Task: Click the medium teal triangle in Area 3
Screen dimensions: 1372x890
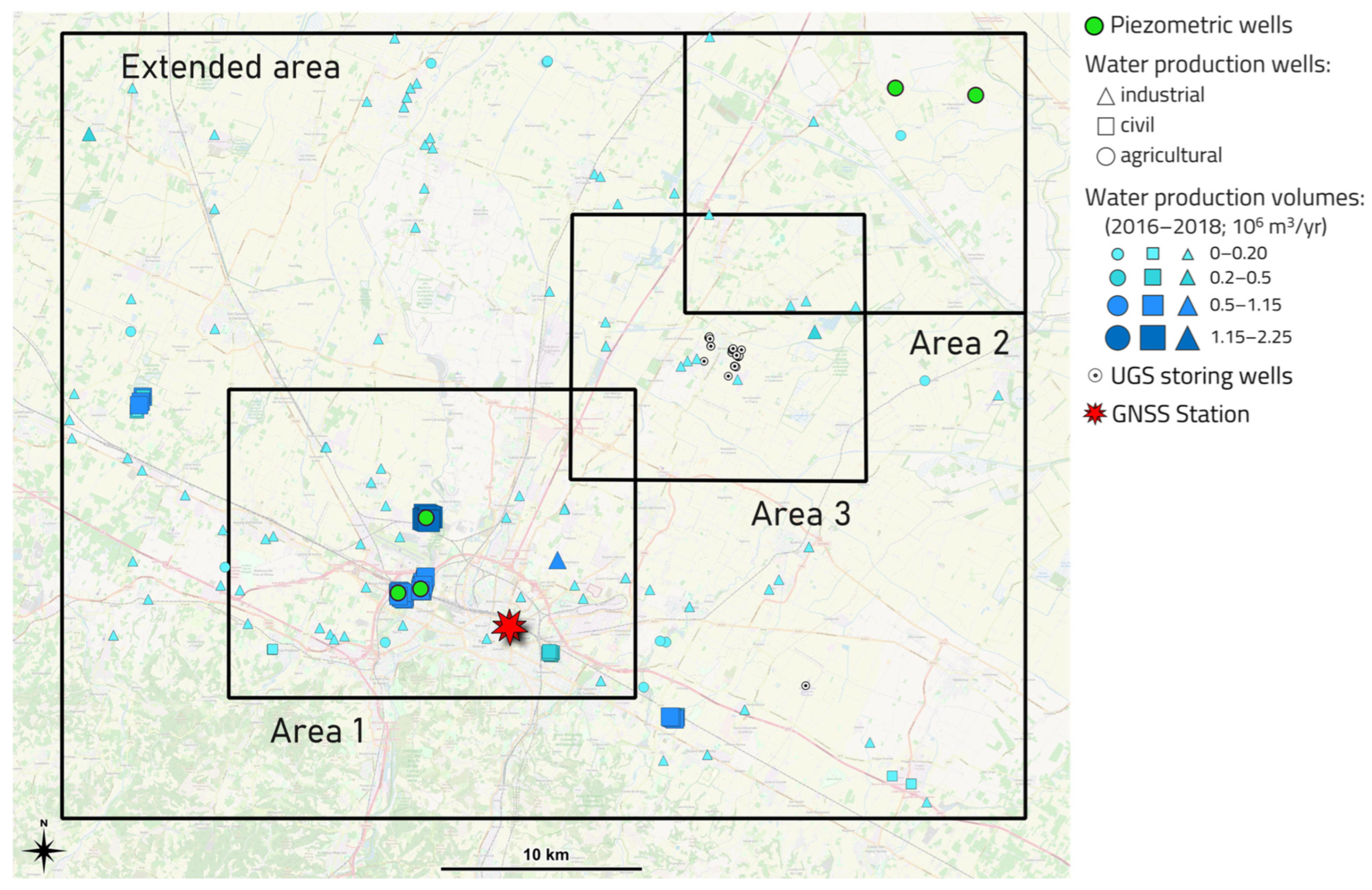Action: click(814, 332)
